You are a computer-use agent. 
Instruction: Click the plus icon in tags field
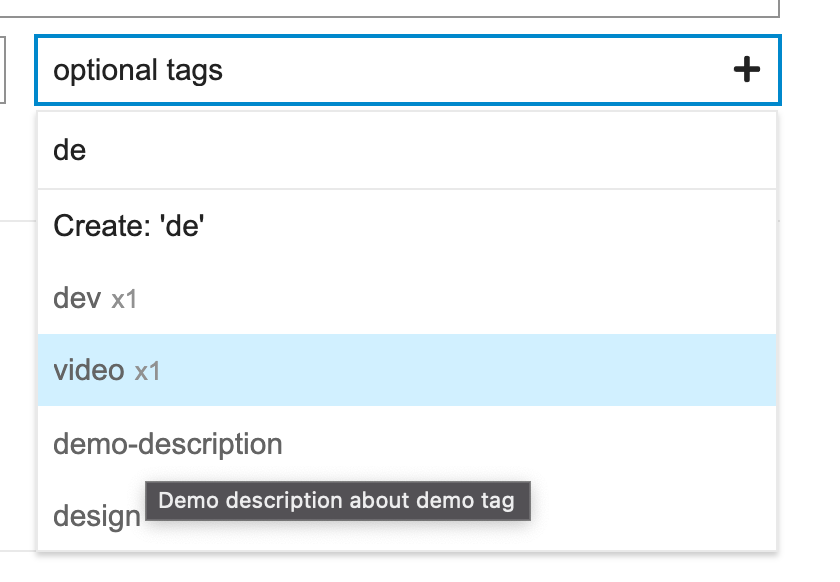(x=747, y=70)
